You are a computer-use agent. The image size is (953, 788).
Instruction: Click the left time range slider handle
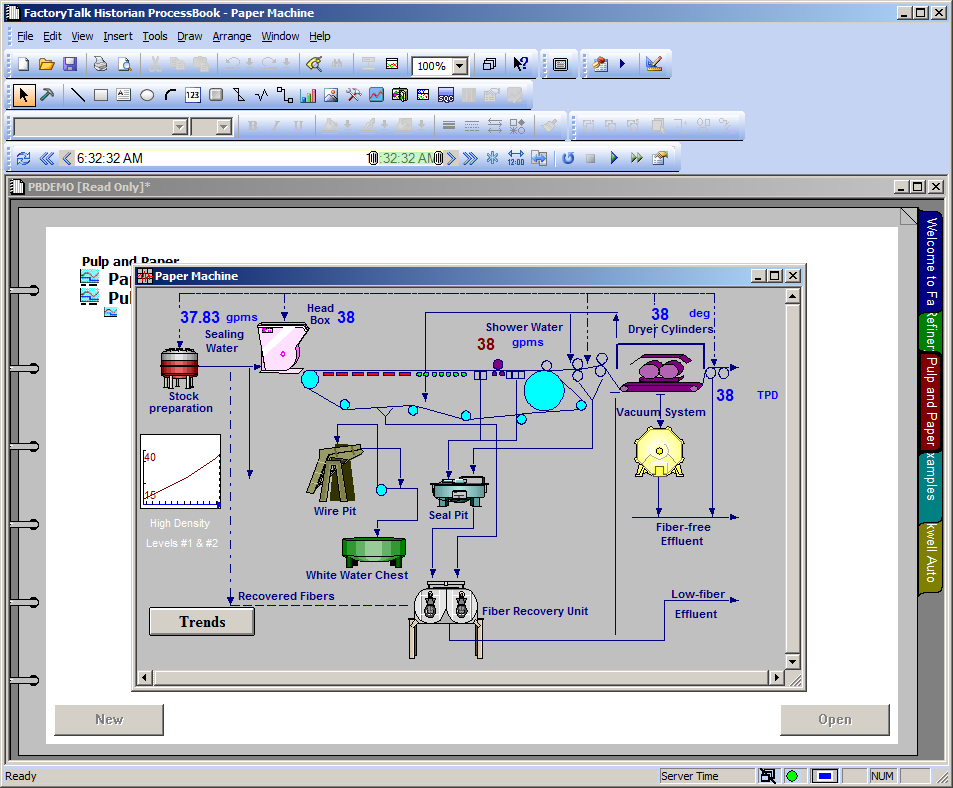pos(373,158)
